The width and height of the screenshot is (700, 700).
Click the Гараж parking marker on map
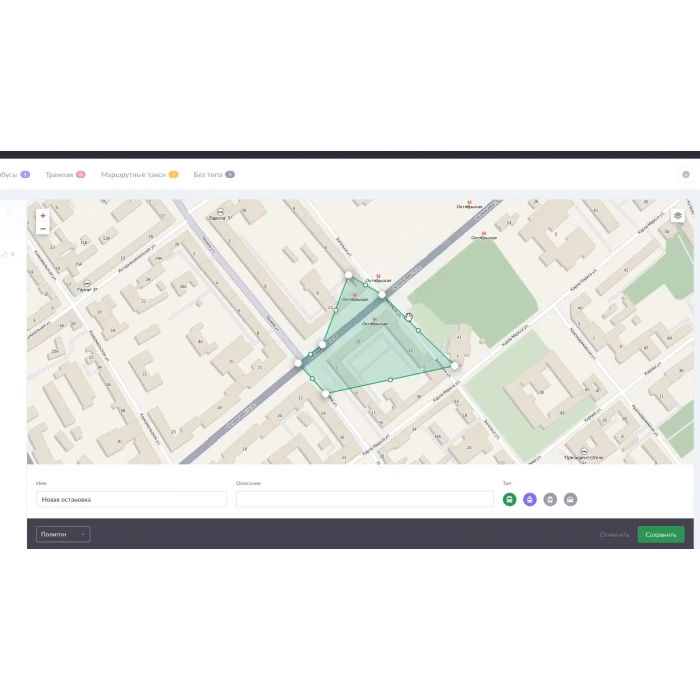coord(88,284)
